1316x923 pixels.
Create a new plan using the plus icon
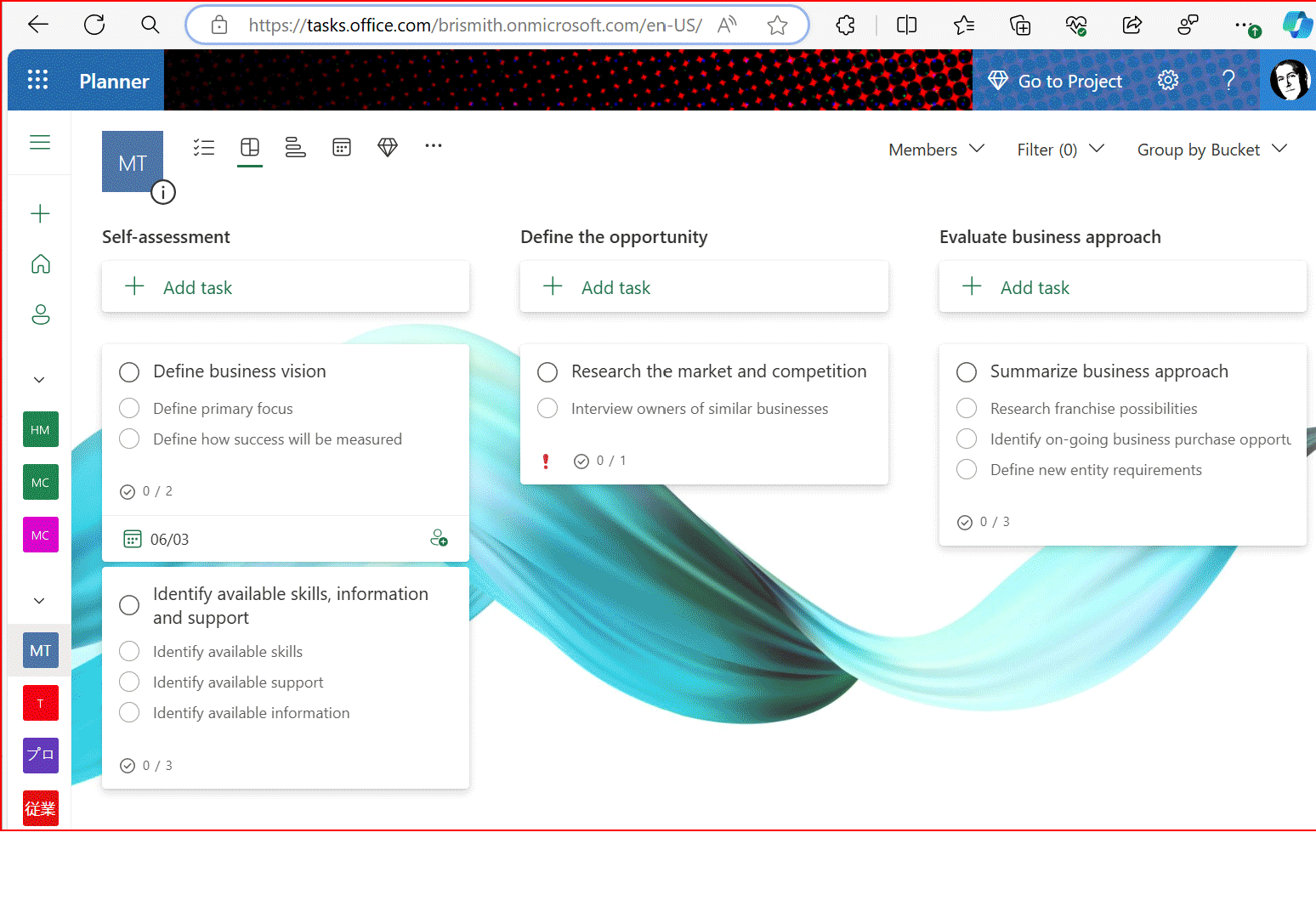tap(40, 213)
